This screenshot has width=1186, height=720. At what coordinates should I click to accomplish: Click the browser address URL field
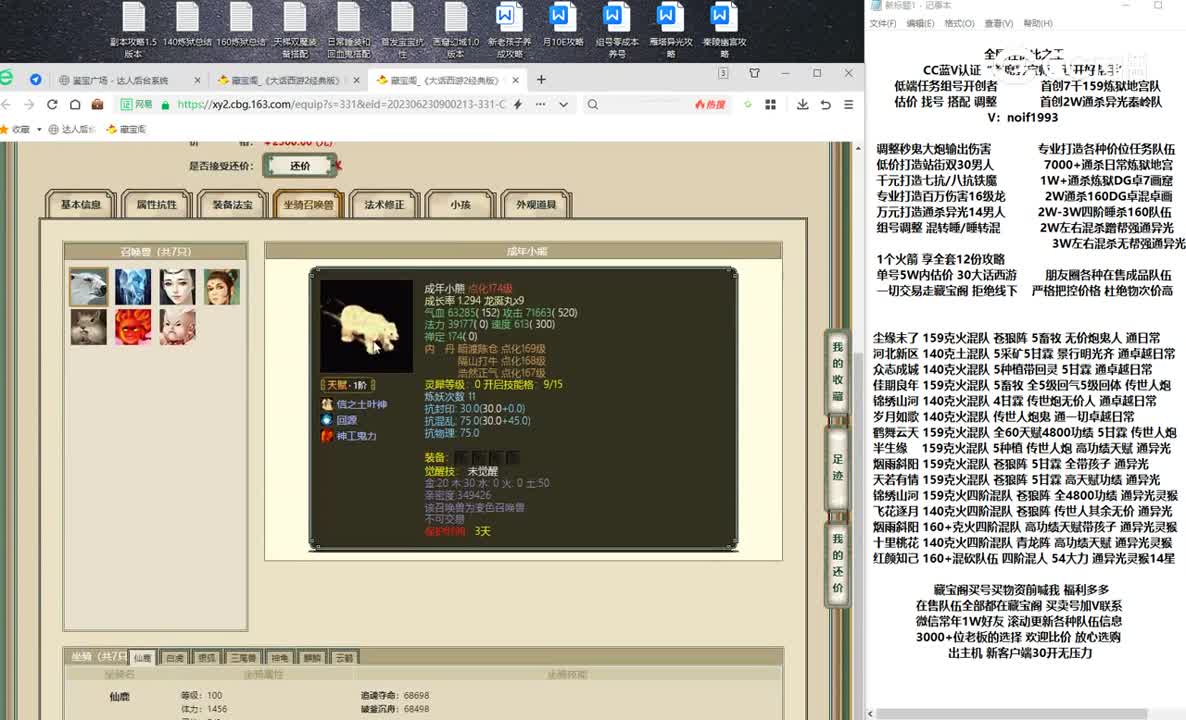point(341,104)
